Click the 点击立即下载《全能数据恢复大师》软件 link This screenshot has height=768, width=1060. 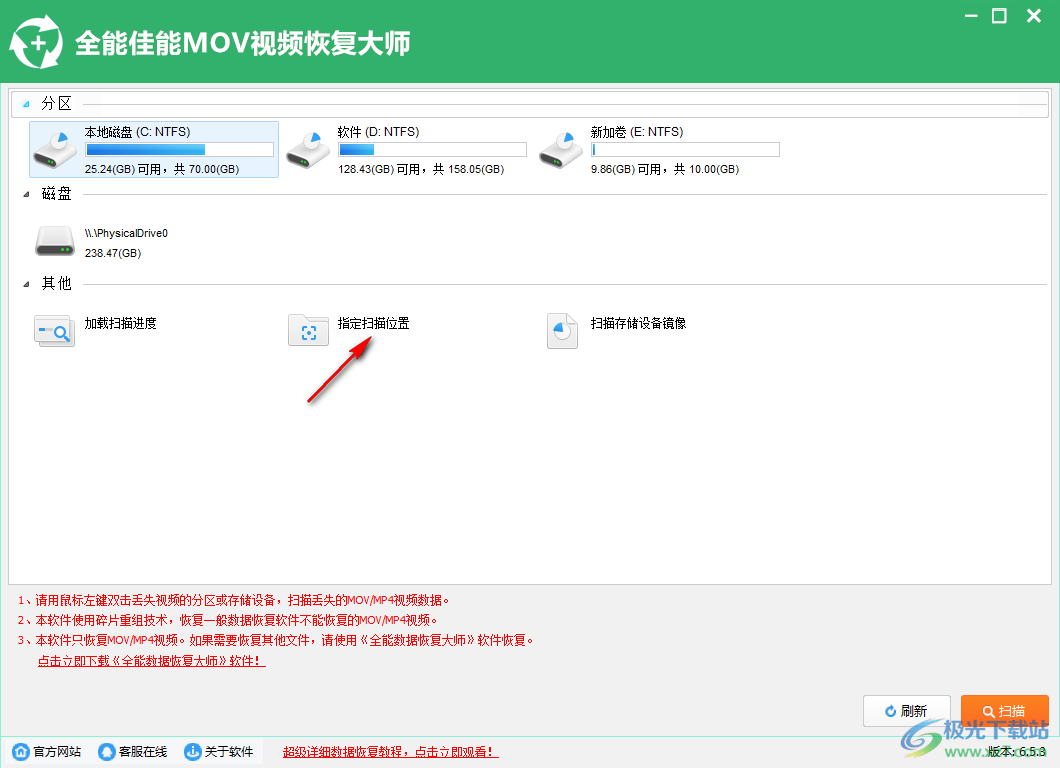(x=151, y=661)
